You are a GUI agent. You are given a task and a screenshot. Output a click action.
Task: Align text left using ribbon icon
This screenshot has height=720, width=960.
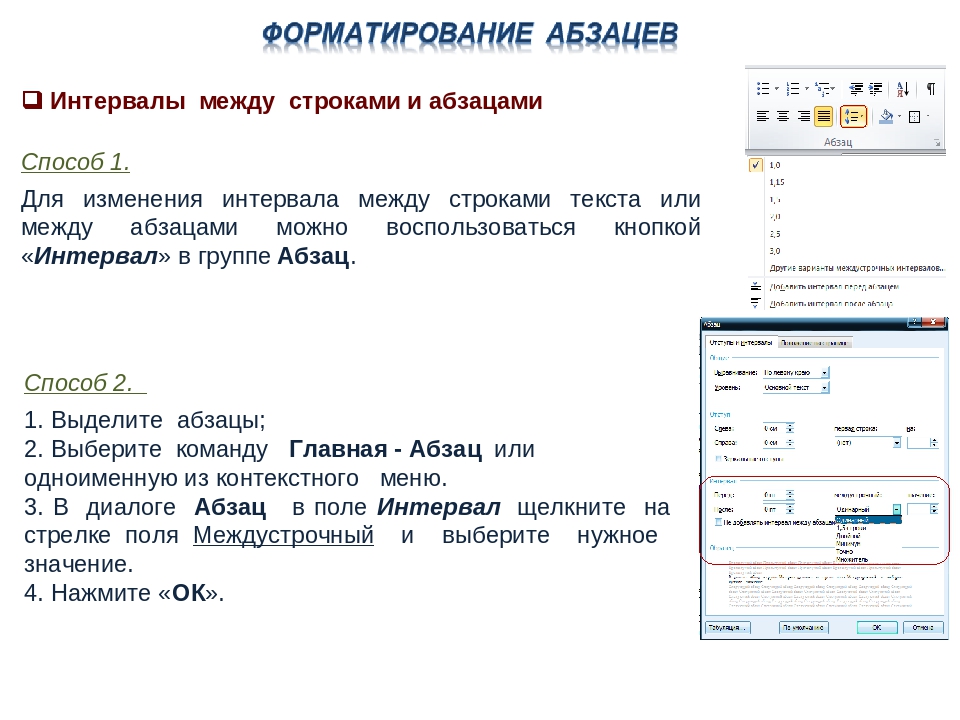click(x=763, y=116)
